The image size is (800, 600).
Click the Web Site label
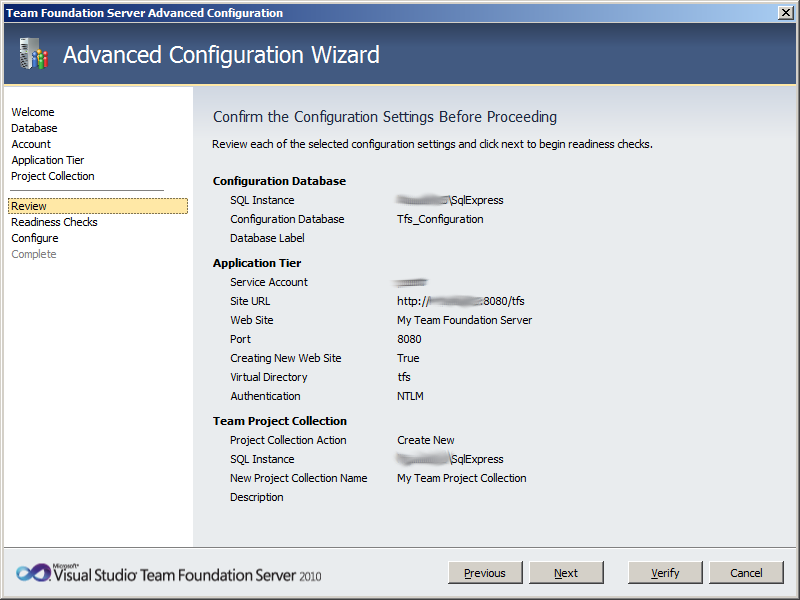252,320
